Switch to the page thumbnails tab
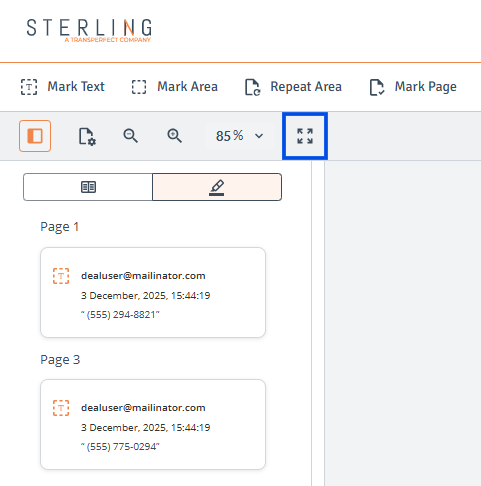 pos(88,187)
